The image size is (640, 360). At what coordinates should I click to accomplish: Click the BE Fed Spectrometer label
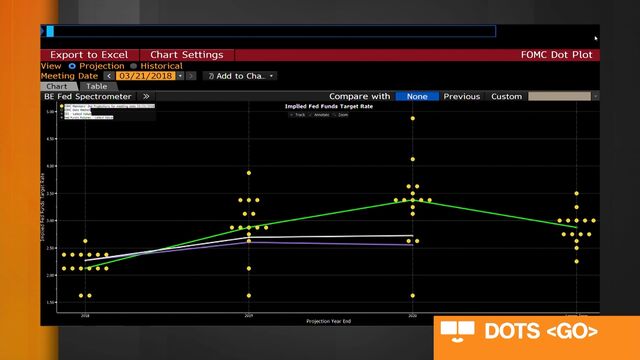click(x=88, y=96)
